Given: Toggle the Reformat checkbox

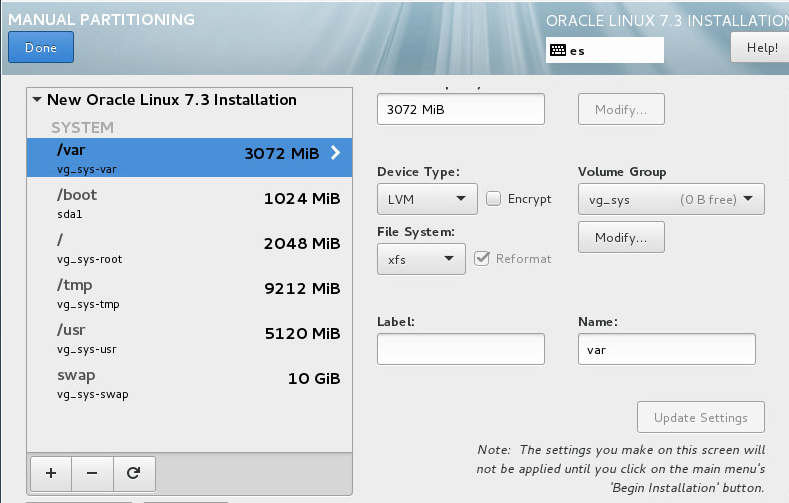Looking at the screenshot, I should (482, 259).
